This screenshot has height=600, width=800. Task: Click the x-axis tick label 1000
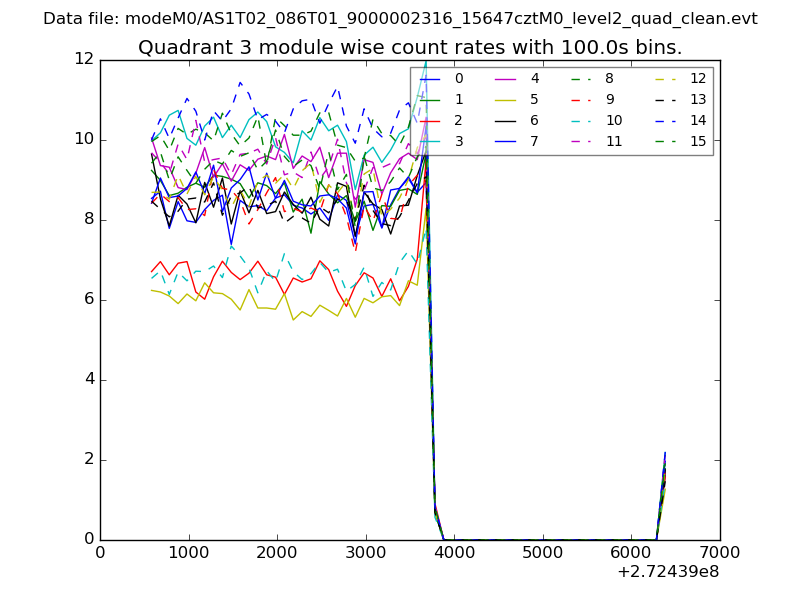pyautogui.click(x=188, y=551)
